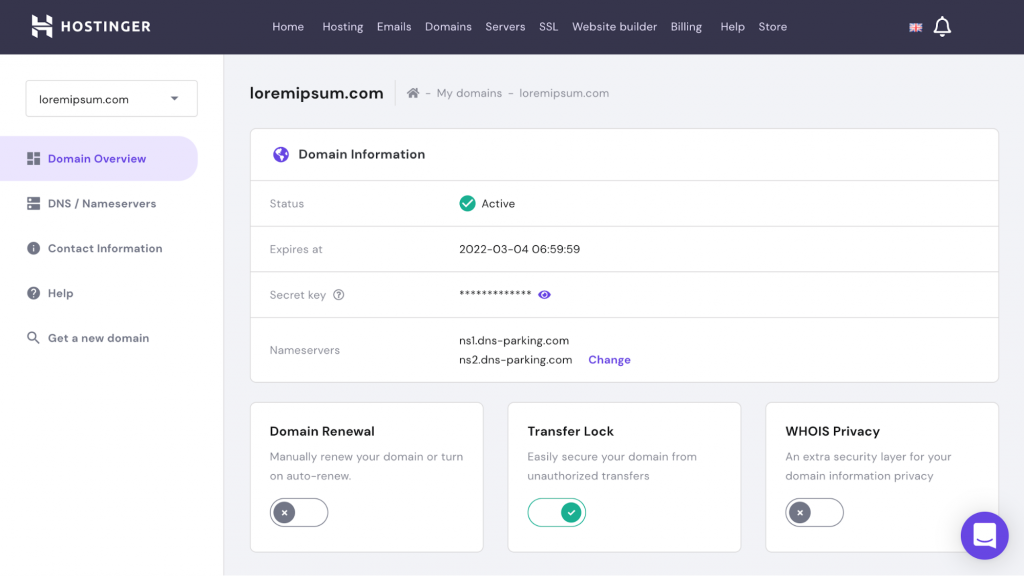Open the Domains menu in top navigation

coord(448,27)
